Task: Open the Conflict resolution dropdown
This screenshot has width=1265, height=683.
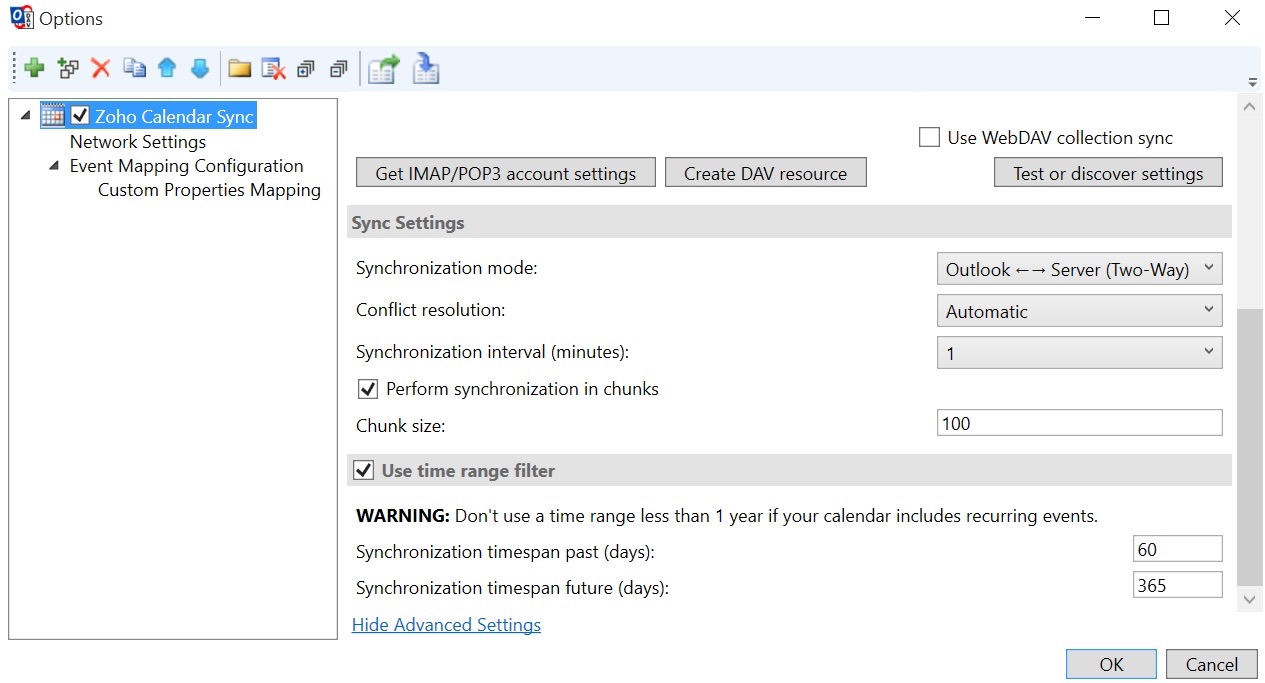Action: (1079, 311)
